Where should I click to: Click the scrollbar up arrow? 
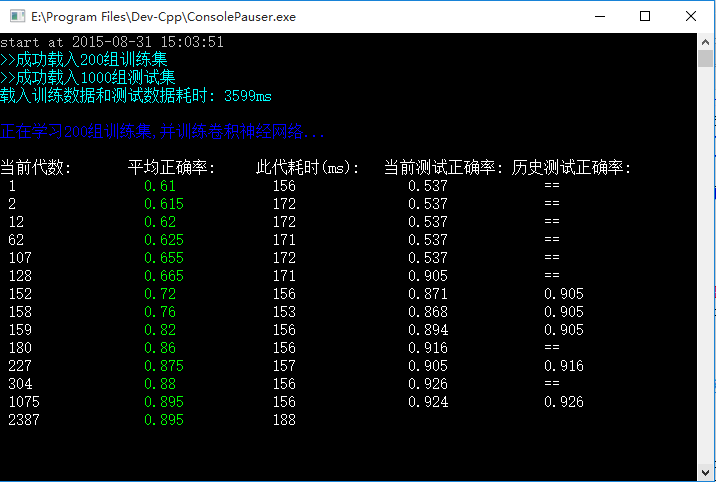705,42
